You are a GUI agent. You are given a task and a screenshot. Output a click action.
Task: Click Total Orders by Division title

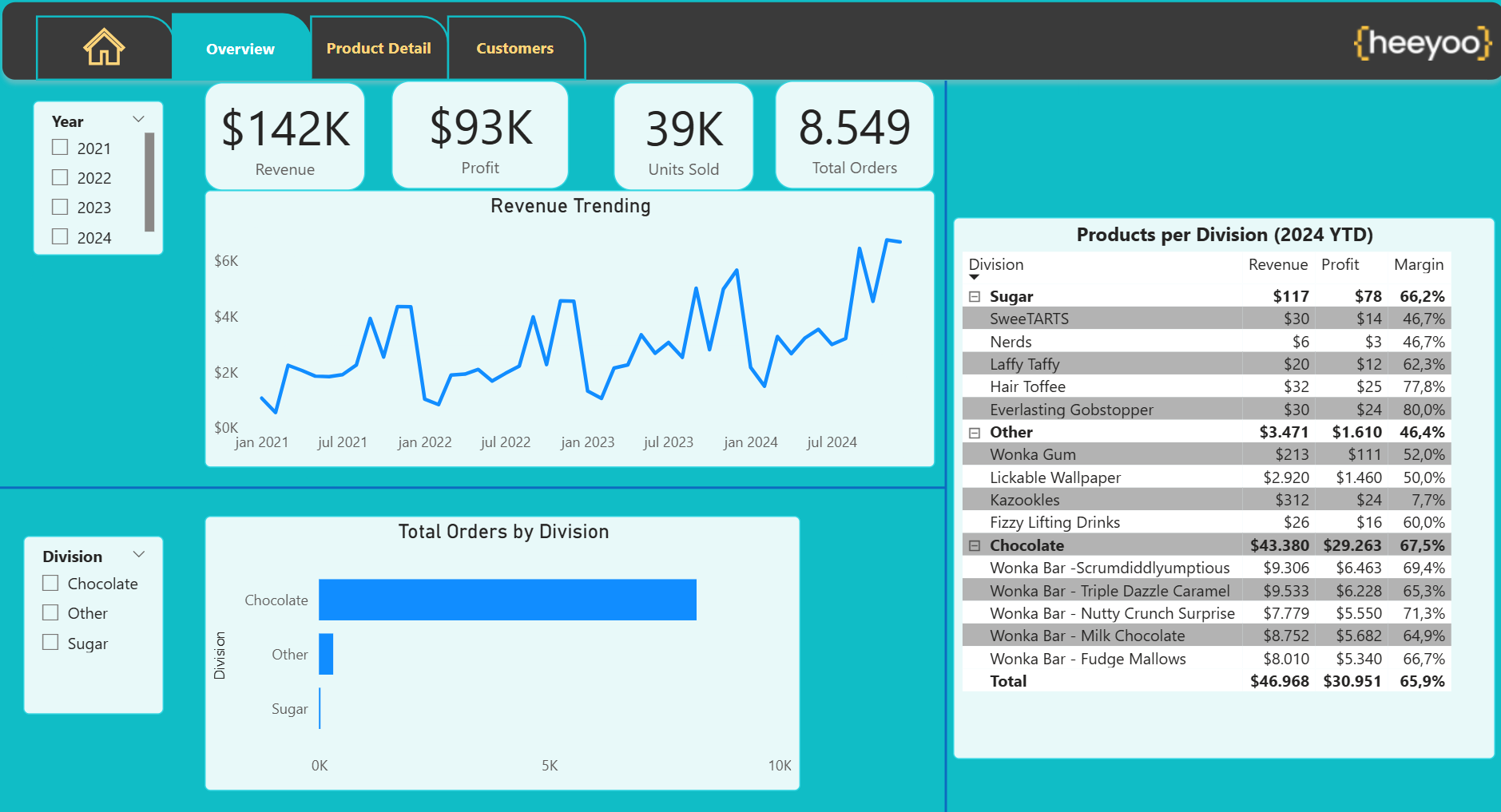[x=503, y=532]
